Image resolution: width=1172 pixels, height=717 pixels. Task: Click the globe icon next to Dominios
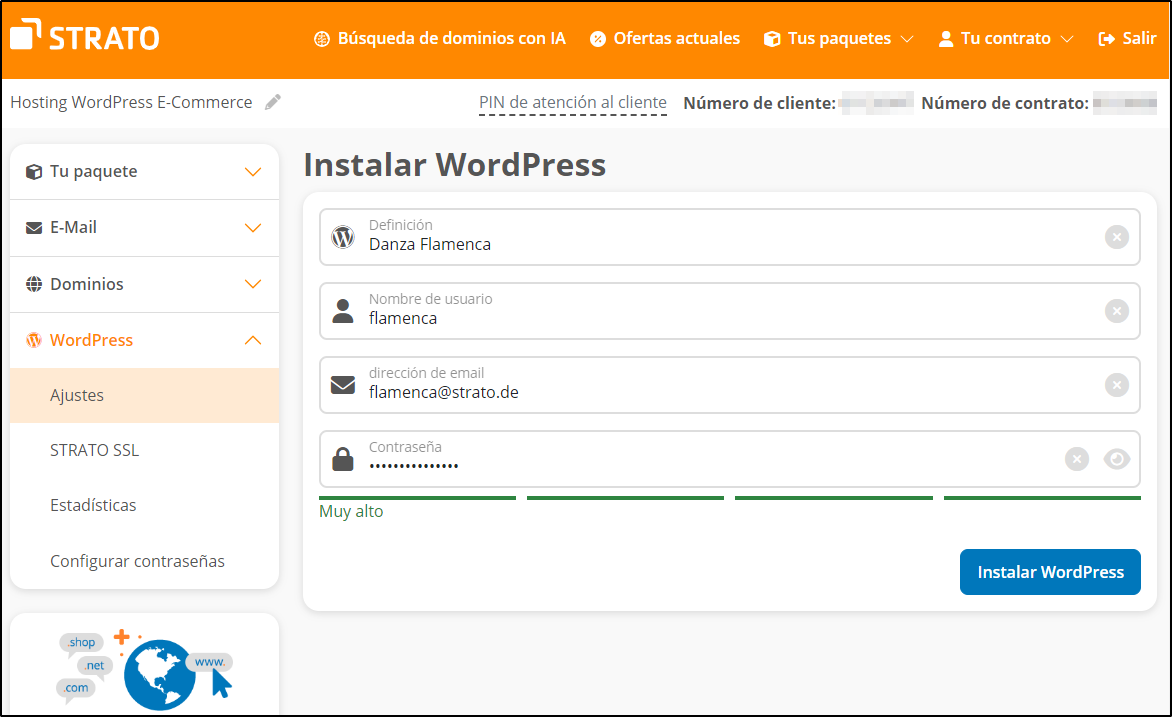(x=33, y=284)
